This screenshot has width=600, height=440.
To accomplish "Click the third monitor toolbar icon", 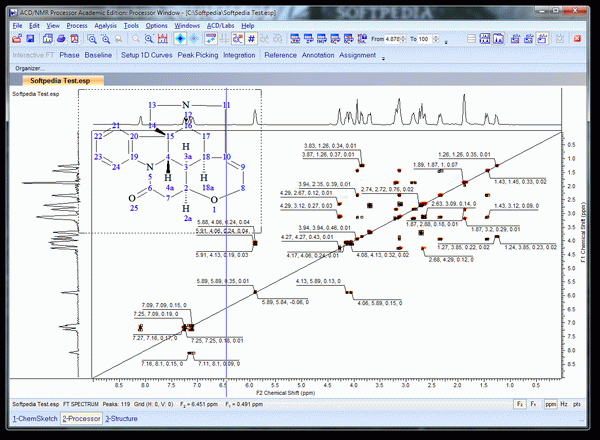I will click(322, 39).
